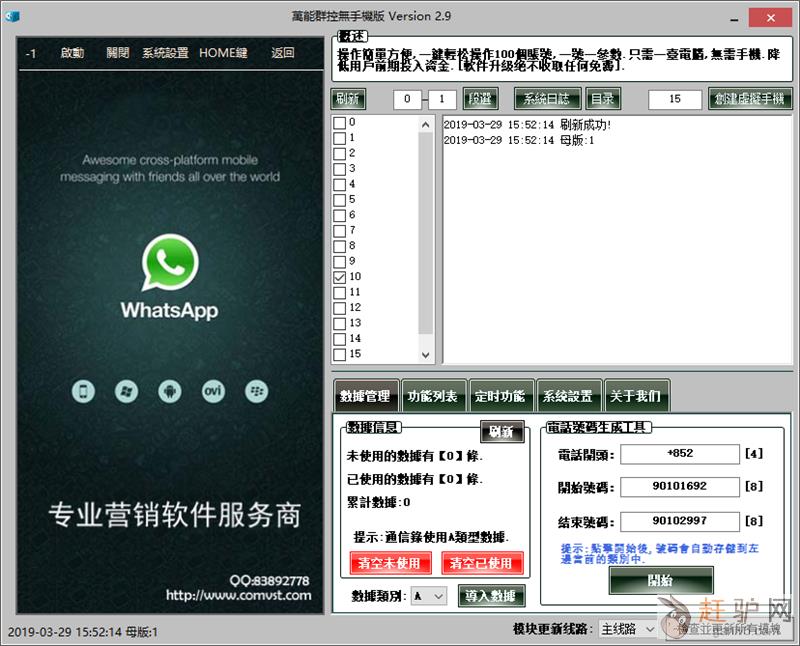
Task: Click the BlackBerry platform icon
Action: click(x=255, y=391)
